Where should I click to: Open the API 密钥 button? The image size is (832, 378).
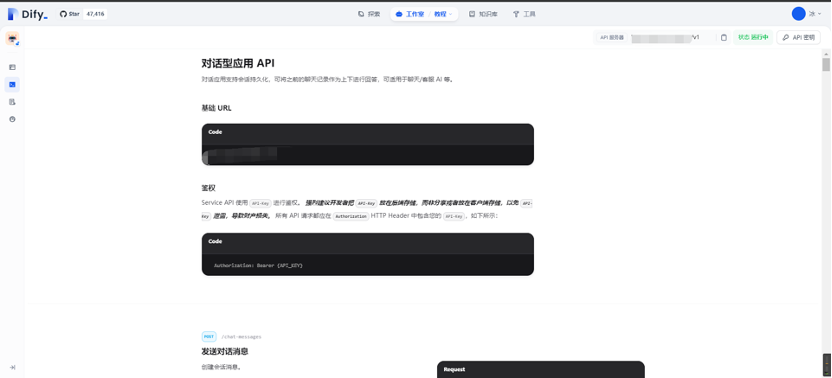[x=799, y=38]
